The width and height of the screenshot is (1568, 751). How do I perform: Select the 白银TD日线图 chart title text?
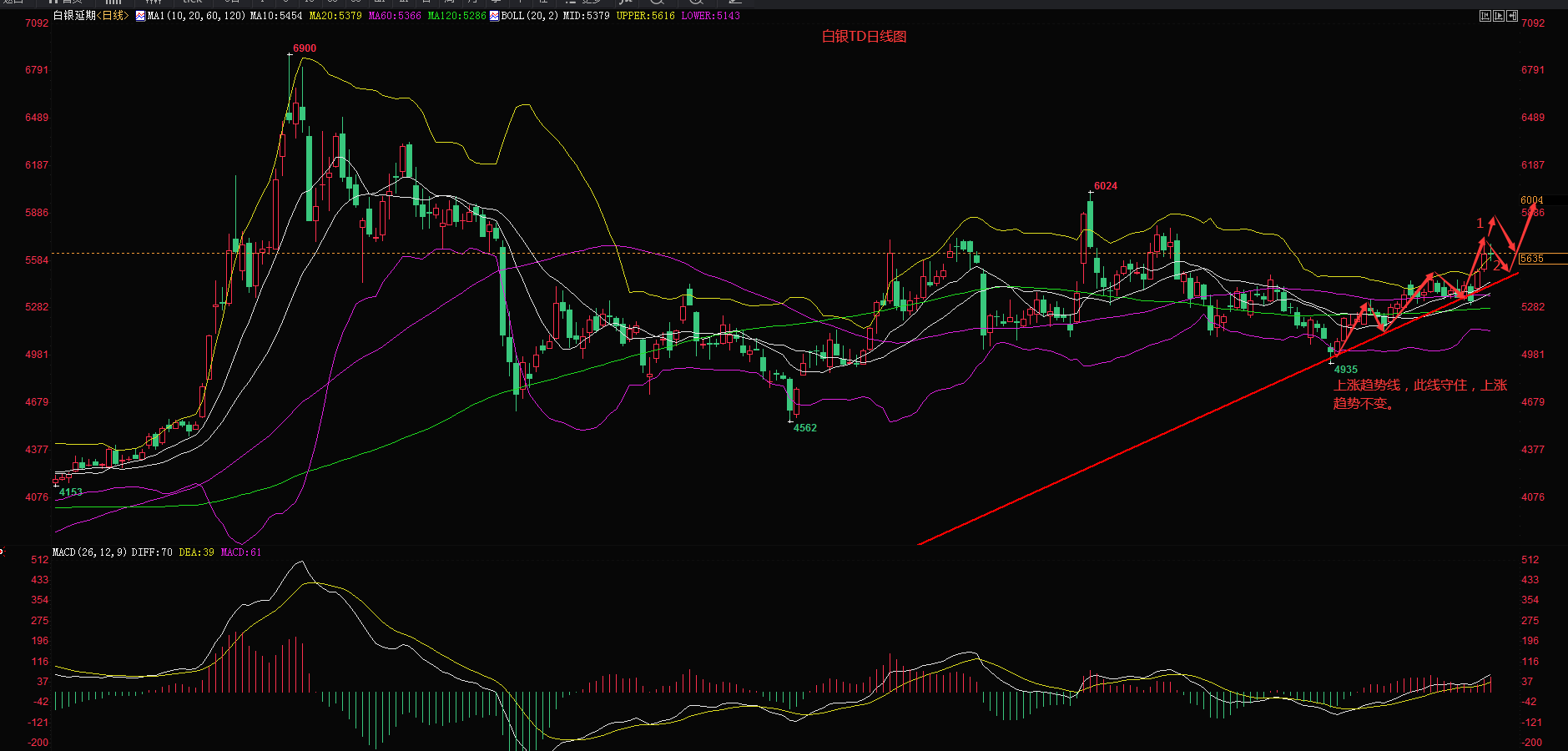[864, 37]
